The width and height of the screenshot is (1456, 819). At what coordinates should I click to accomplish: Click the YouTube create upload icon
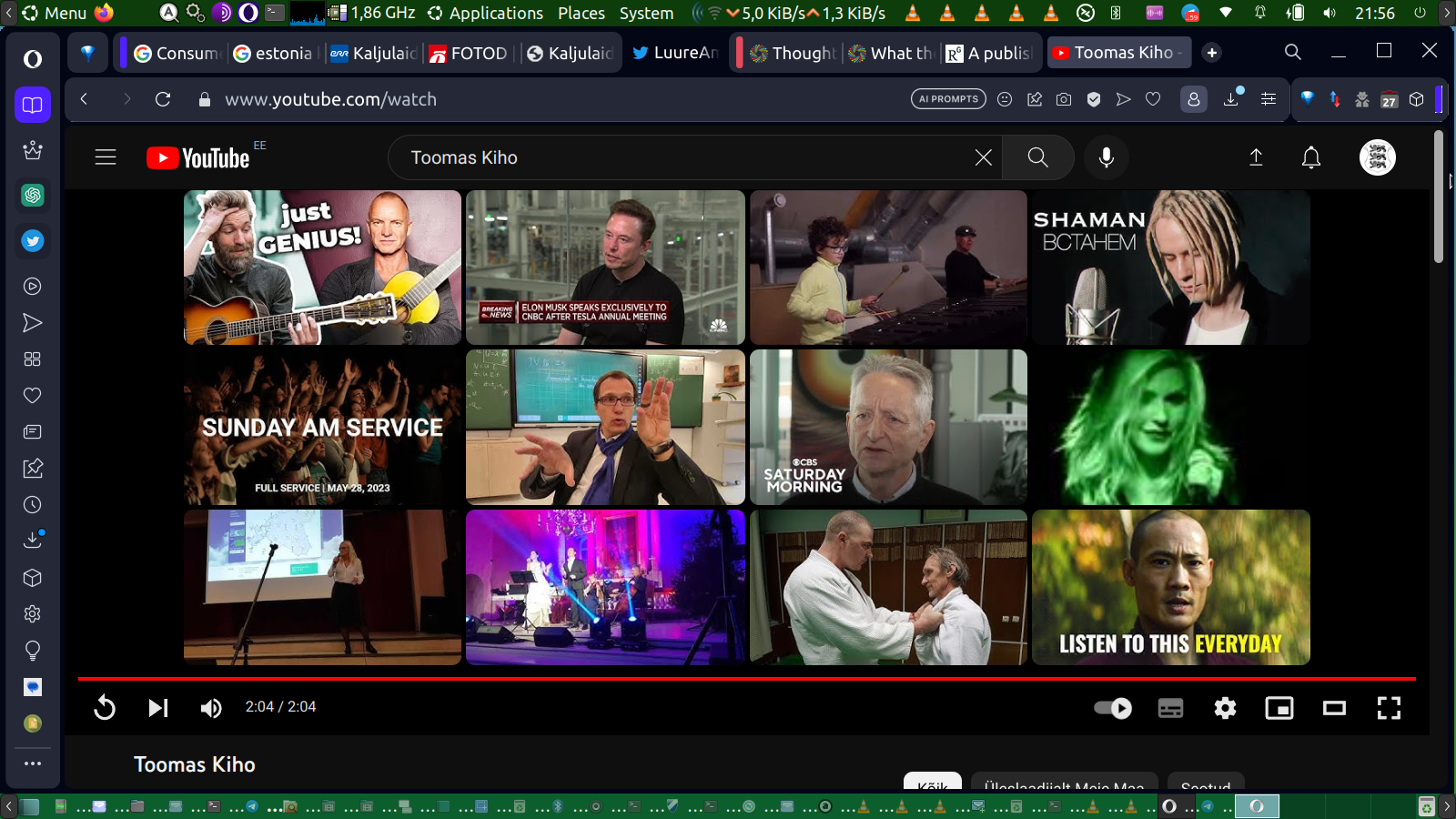[1256, 157]
